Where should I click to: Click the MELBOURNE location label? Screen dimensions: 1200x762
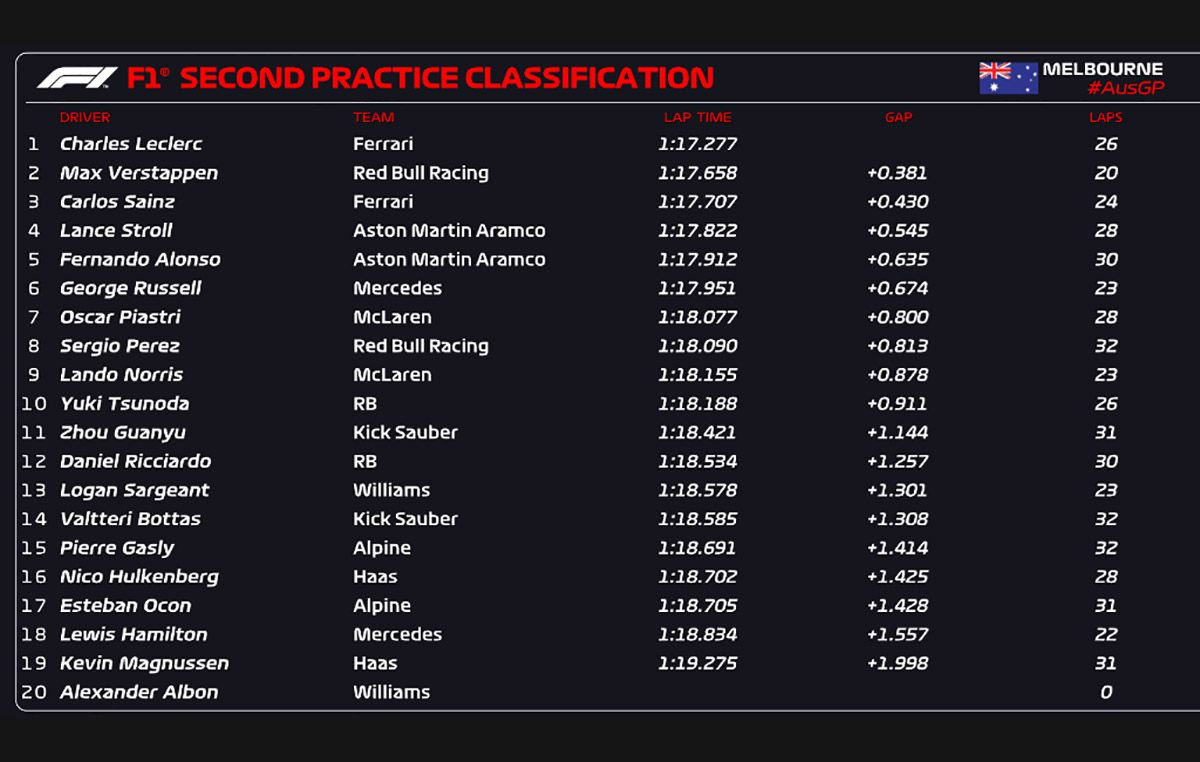coord(1102,69)
